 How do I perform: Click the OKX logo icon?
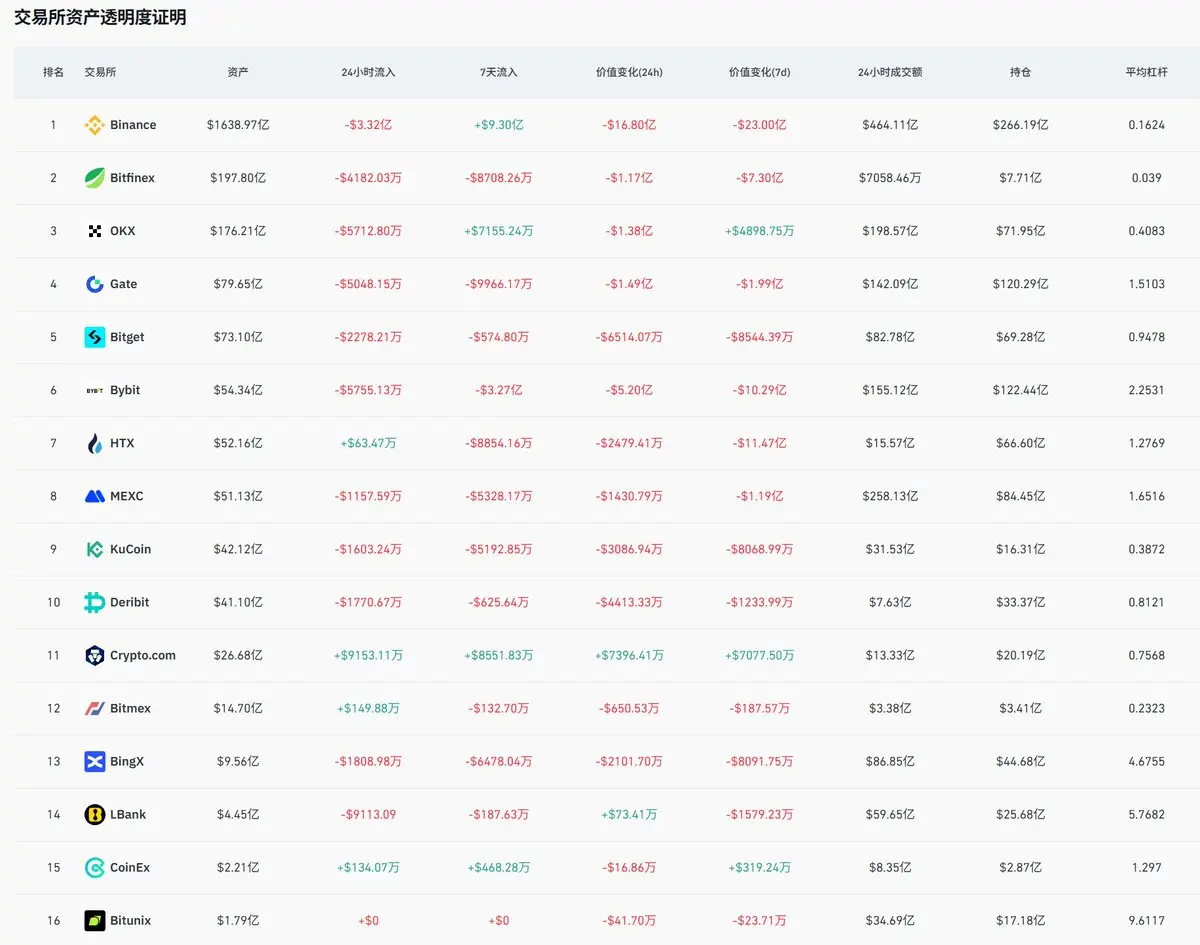pos(94,231)
